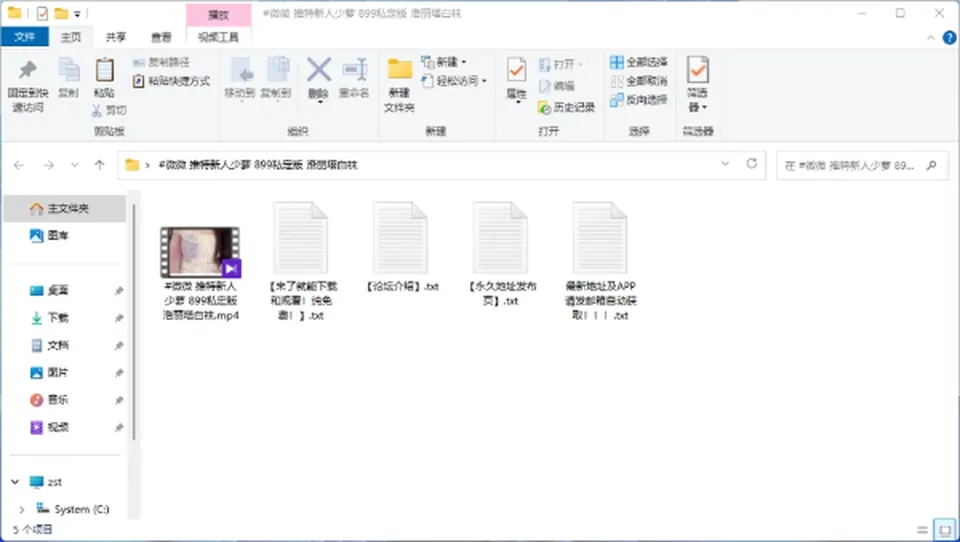Open the 删除 dropdown arrow

pos(319,102)
